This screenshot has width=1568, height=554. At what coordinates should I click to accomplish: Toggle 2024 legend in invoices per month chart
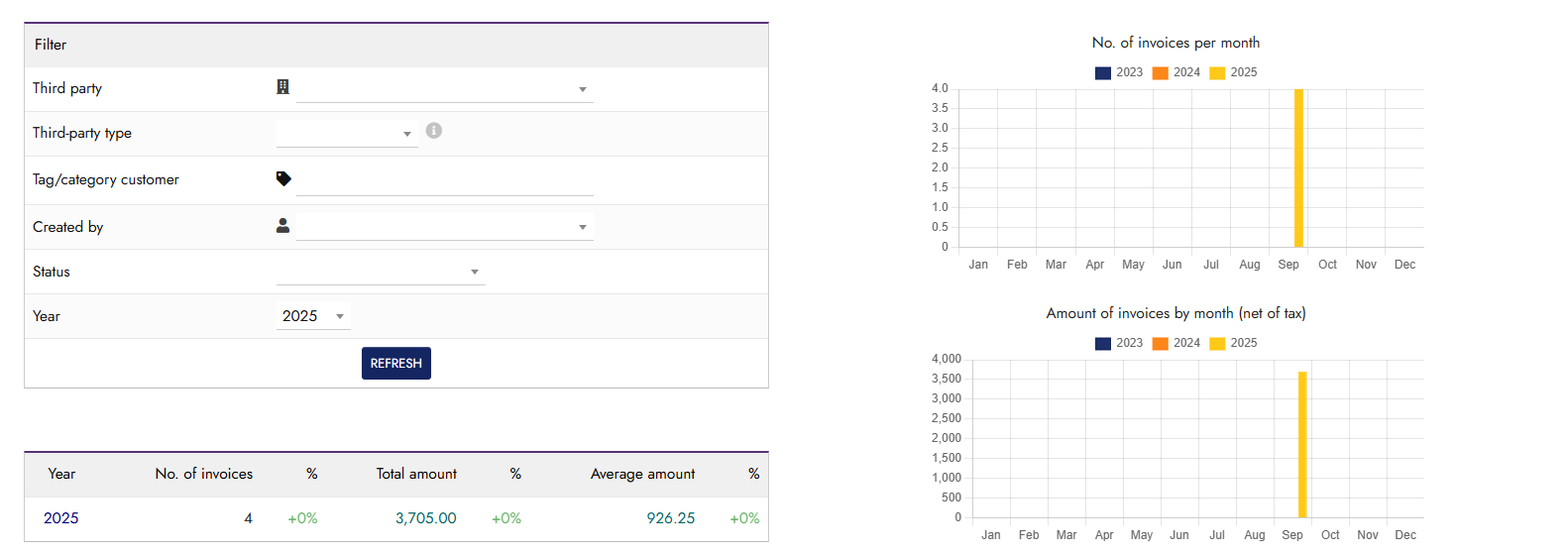click(1176, 72)
